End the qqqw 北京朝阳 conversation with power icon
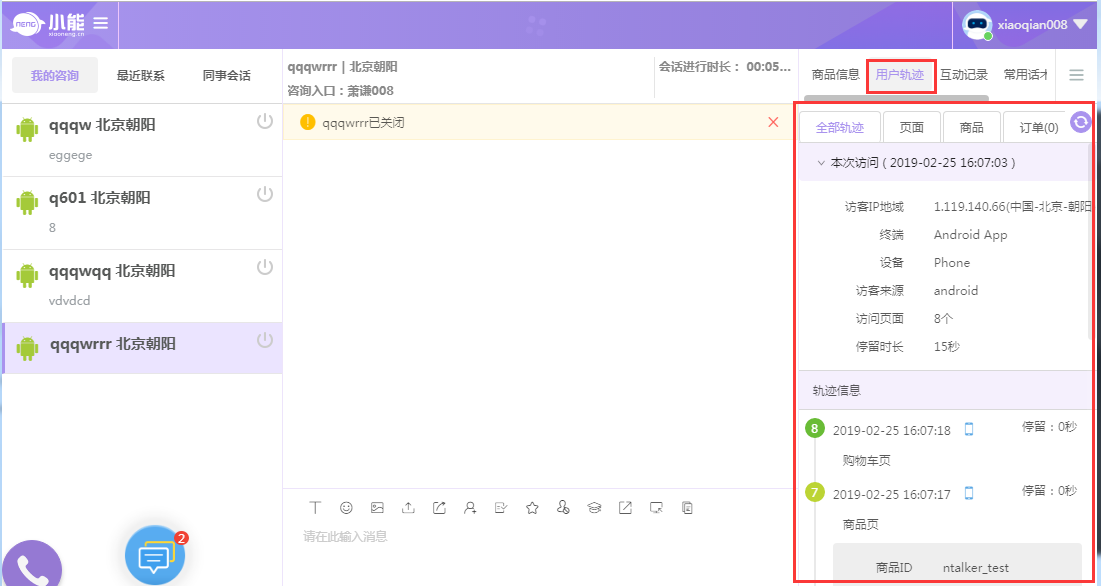This screenshot has height=586, width=1101. pyautogui.click(x=265, y=121)
